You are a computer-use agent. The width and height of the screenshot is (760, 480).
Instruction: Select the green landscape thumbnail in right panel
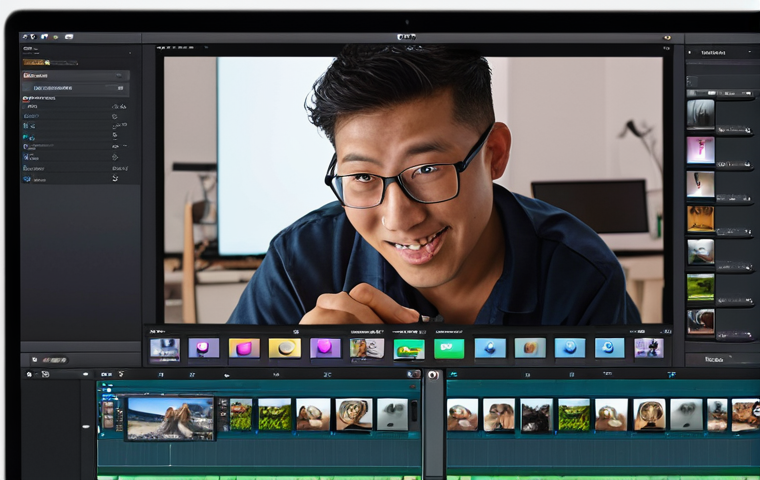(700, 288)
